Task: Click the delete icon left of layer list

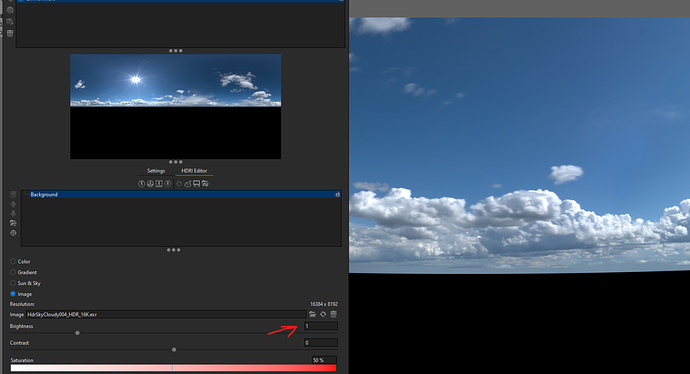Action: (x=13, y=194)
